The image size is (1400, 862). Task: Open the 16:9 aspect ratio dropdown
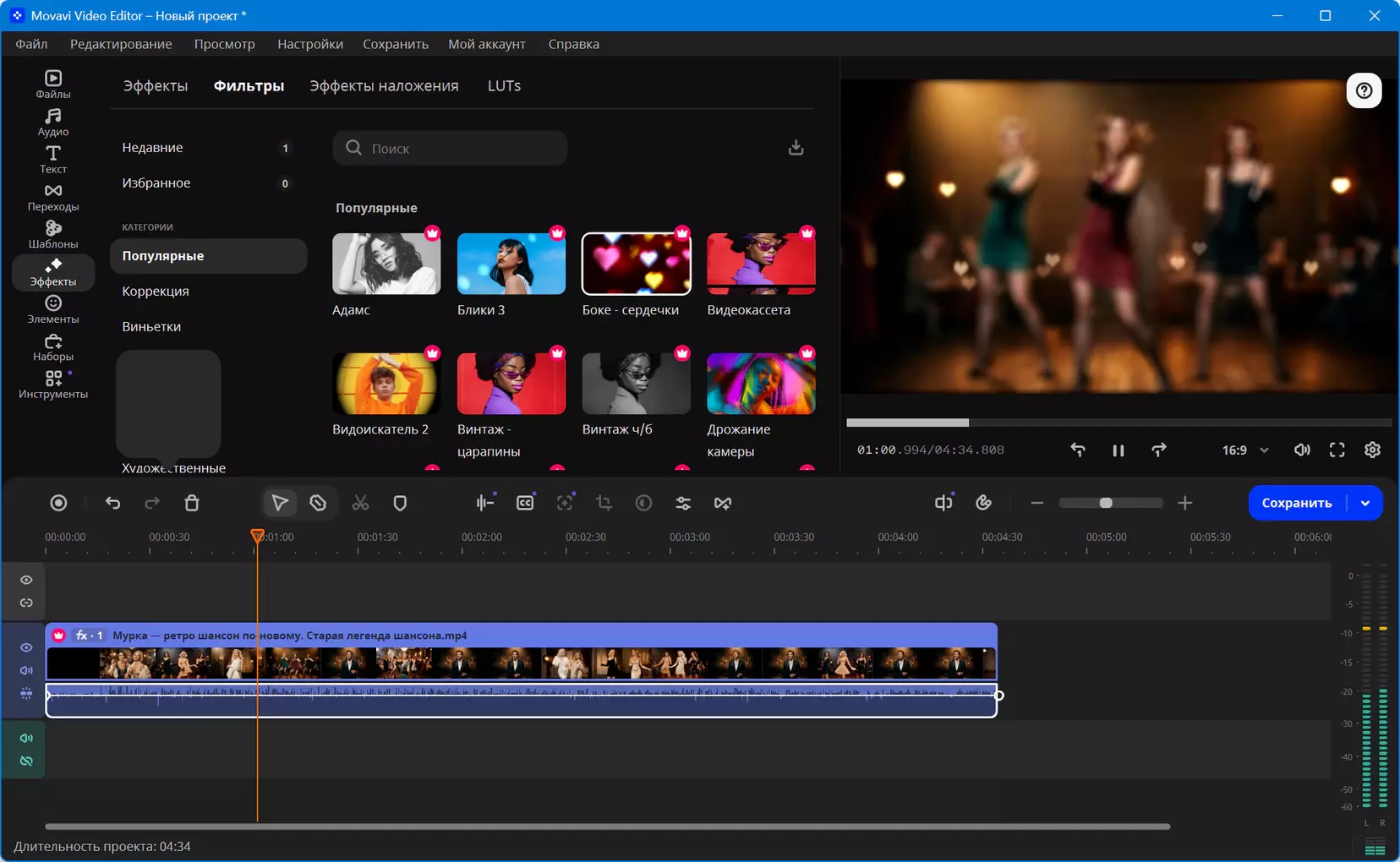1245,450
